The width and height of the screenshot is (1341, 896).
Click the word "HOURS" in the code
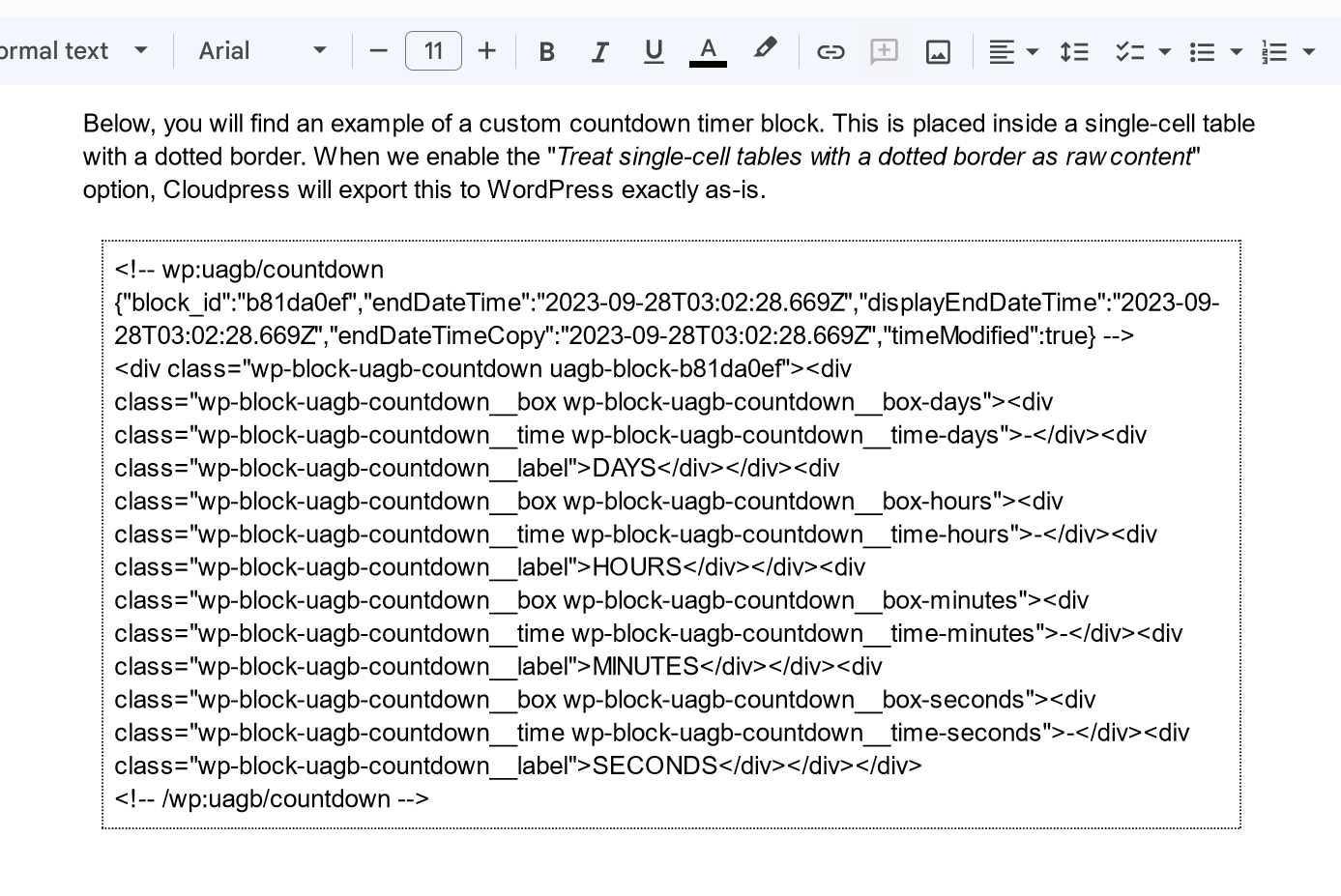pyautogui.click(x=637, y=567)
